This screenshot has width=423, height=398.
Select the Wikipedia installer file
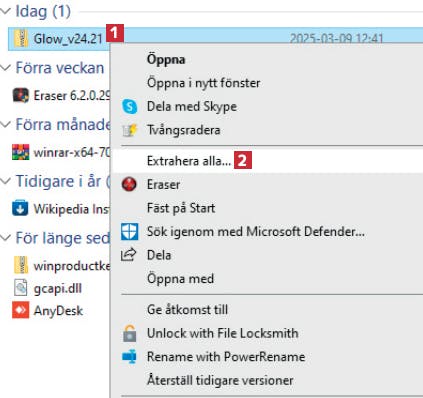click(61, 209)
